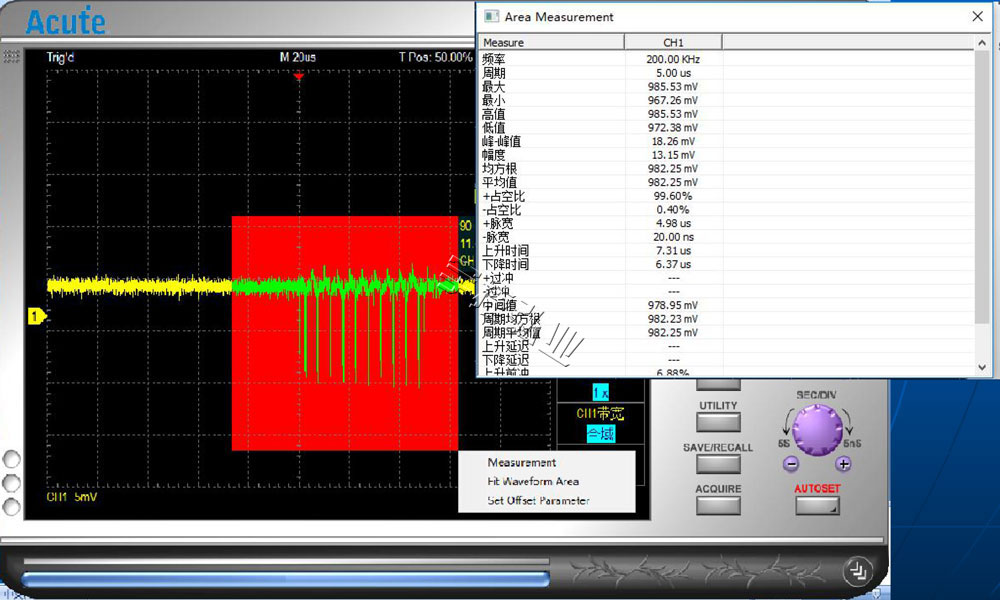
Task: Click the Measure column header
Action: click(x=551, y=42)
